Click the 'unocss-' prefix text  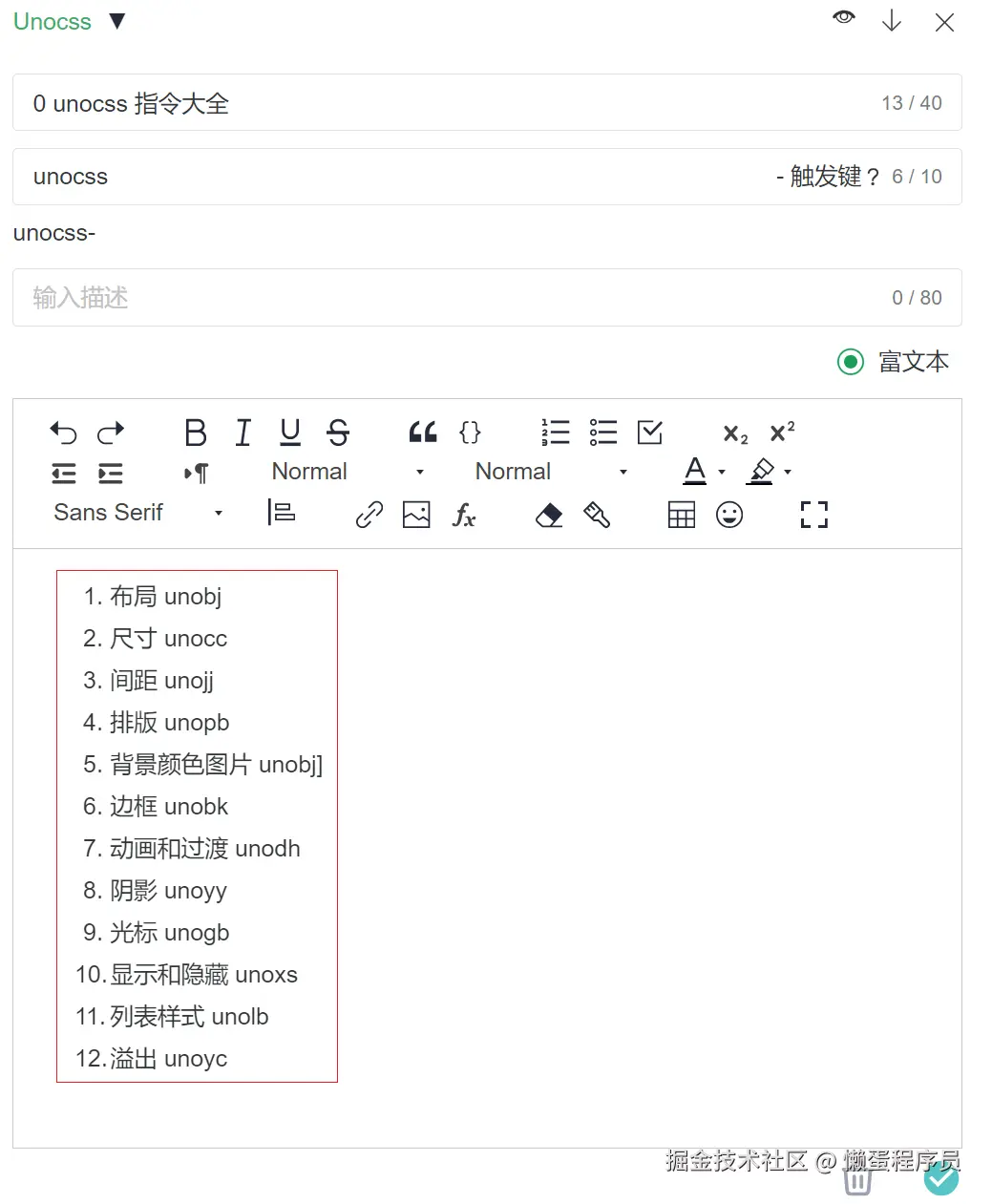click(54, 233)
